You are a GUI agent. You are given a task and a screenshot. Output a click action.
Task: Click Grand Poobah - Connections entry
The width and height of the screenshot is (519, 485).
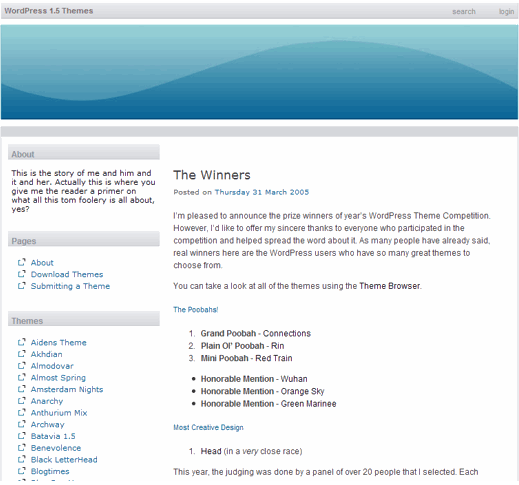[256, 333]
